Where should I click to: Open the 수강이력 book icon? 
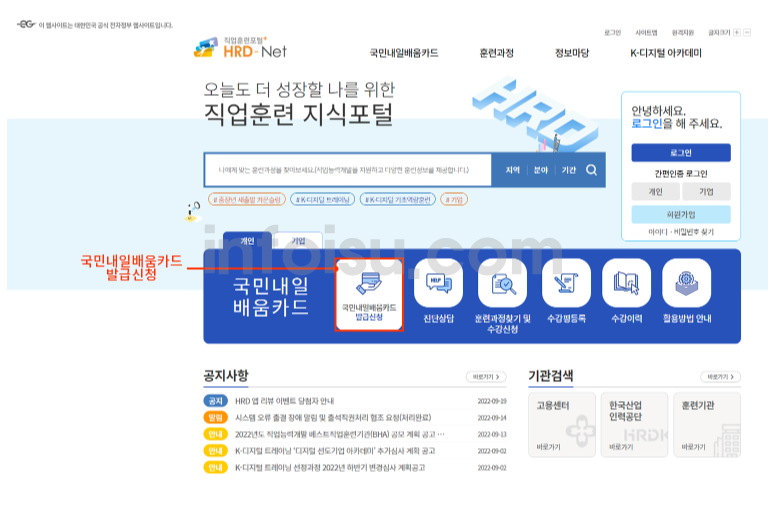point(626,283)
